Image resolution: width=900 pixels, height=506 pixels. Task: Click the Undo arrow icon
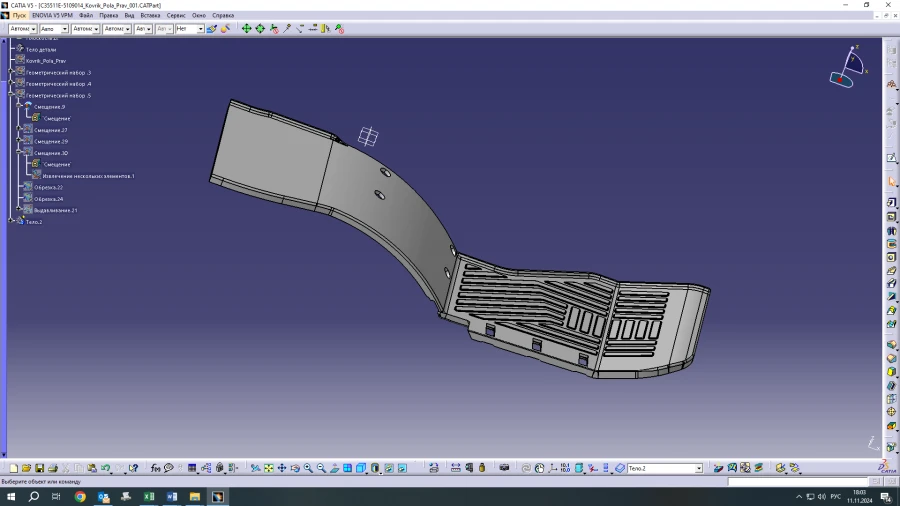click(105, 468)
